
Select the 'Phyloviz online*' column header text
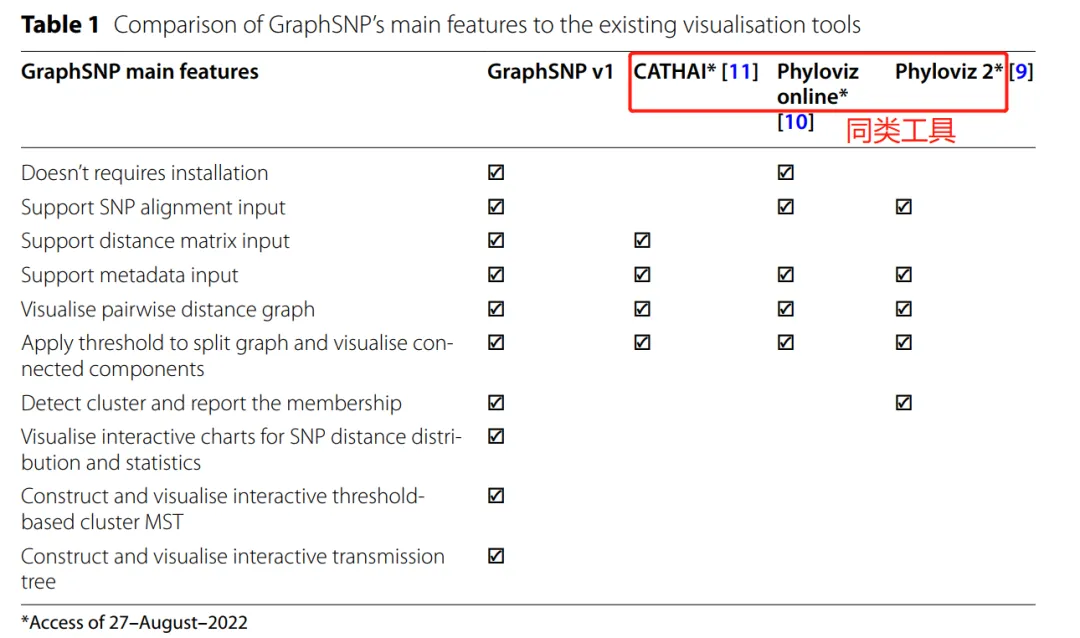point(818,84)
